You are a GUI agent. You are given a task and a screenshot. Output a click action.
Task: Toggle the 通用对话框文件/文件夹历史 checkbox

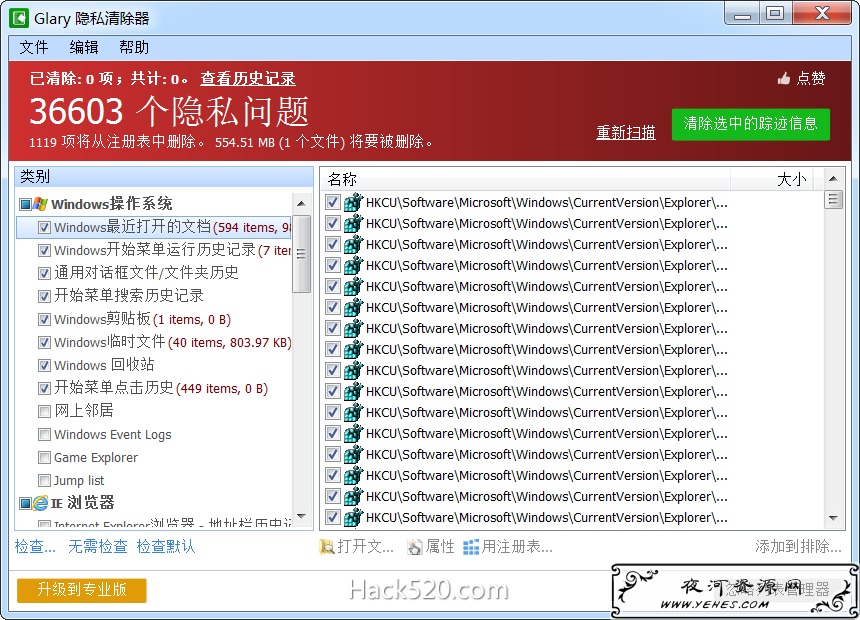coord(44,273)
